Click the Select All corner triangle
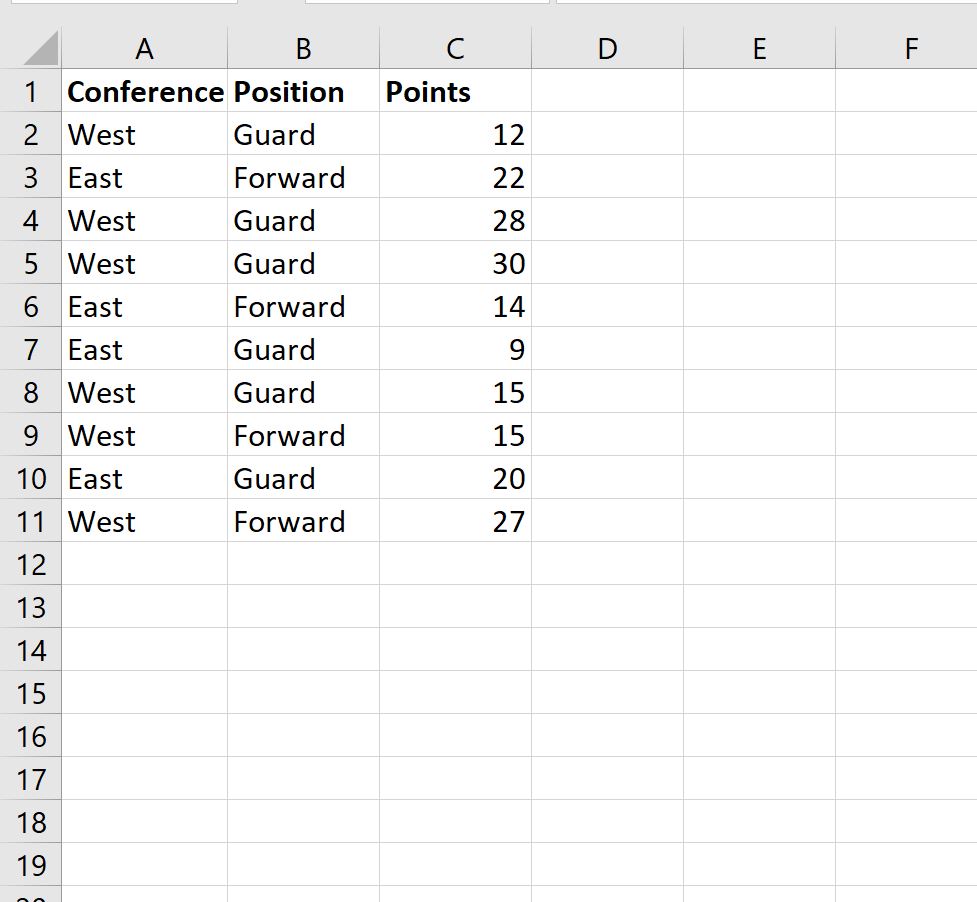This screenshot has height=902, width=977. tap(41, 48)
